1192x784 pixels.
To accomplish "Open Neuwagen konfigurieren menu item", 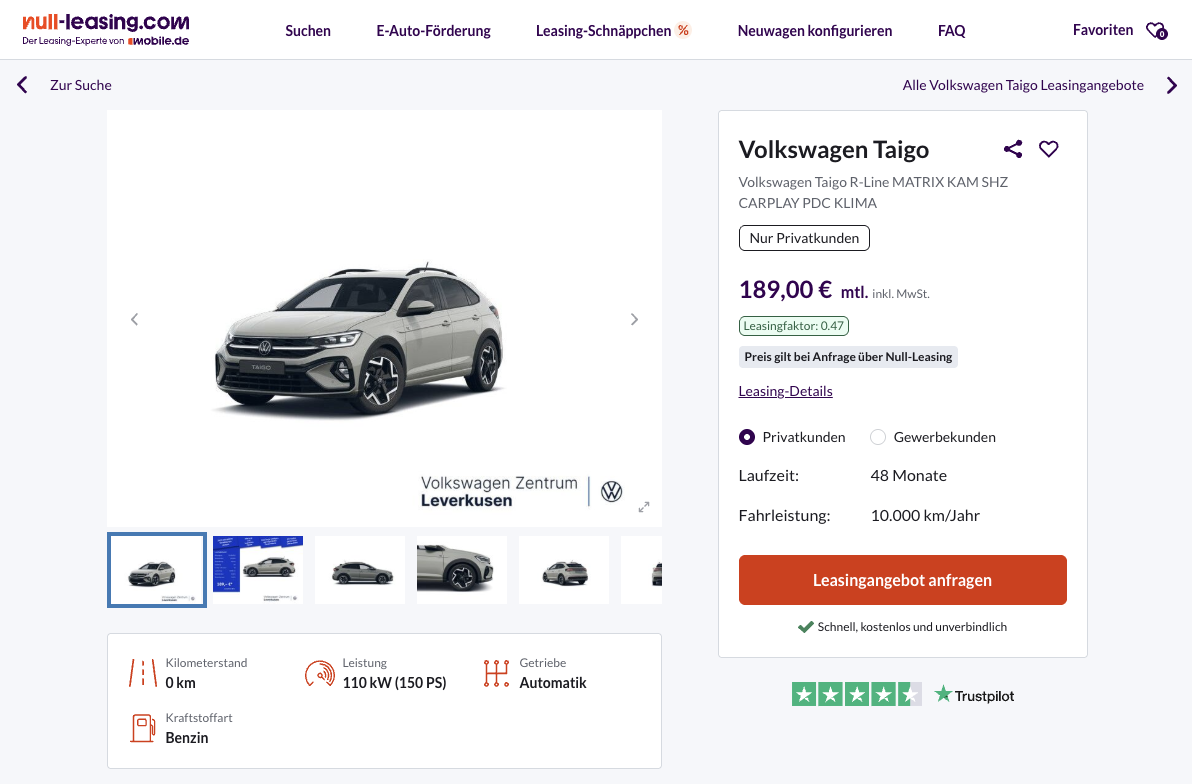I will point(814,31).
